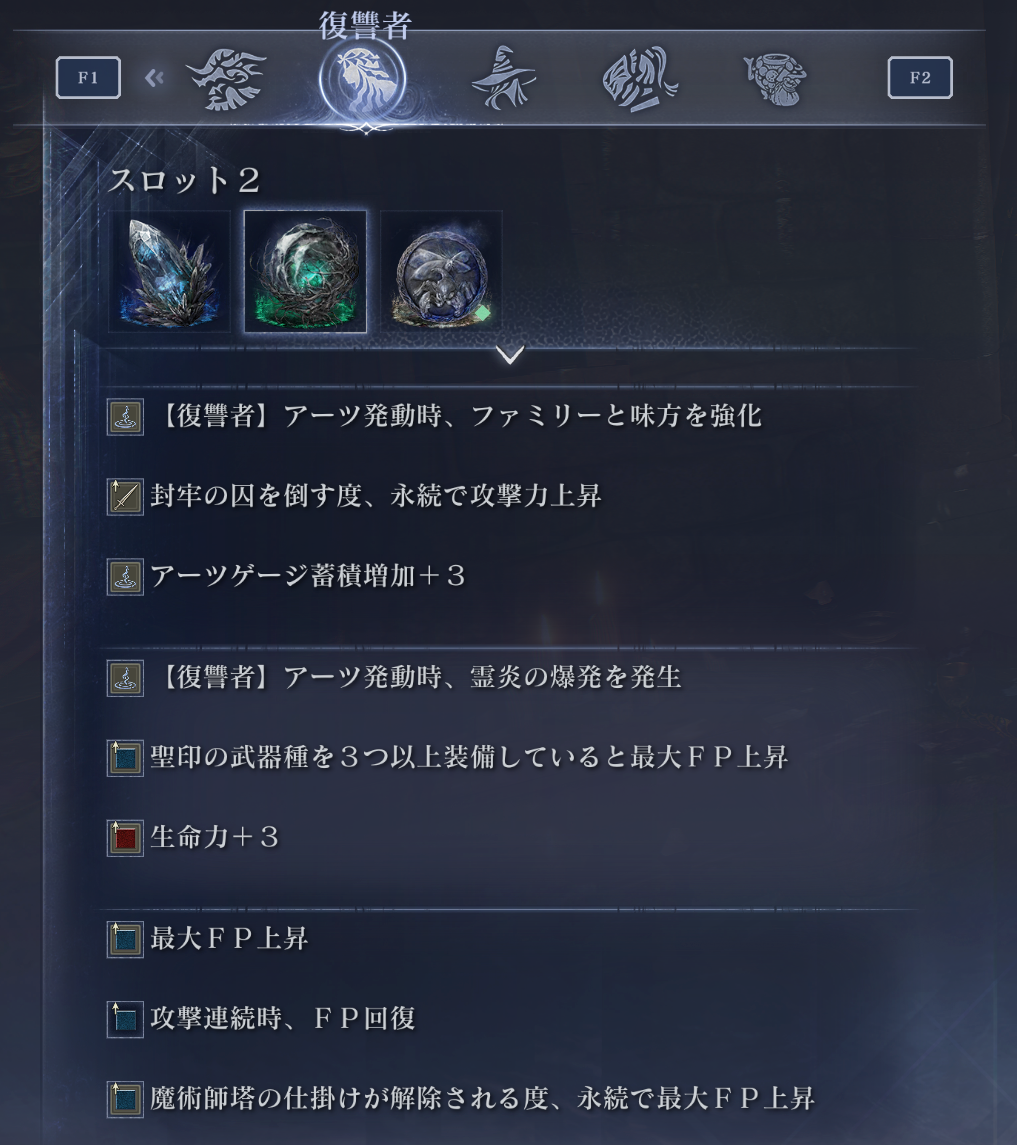Choose the pot-shaped character tab icon

775,79
